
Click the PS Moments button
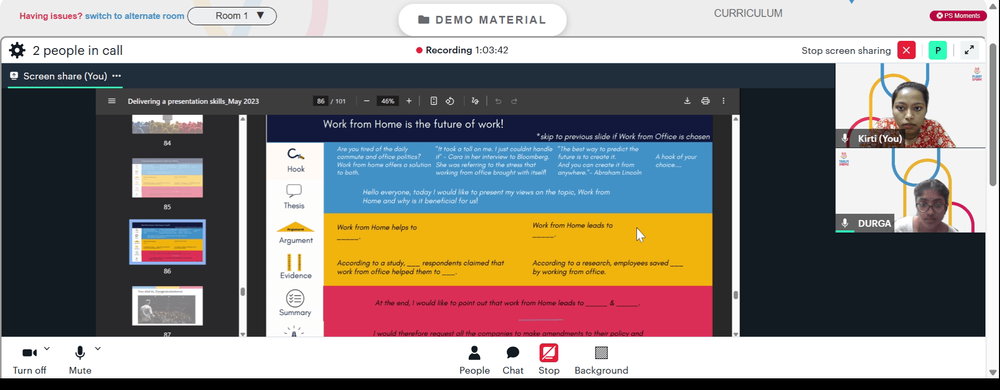click(x=958, y=16)
